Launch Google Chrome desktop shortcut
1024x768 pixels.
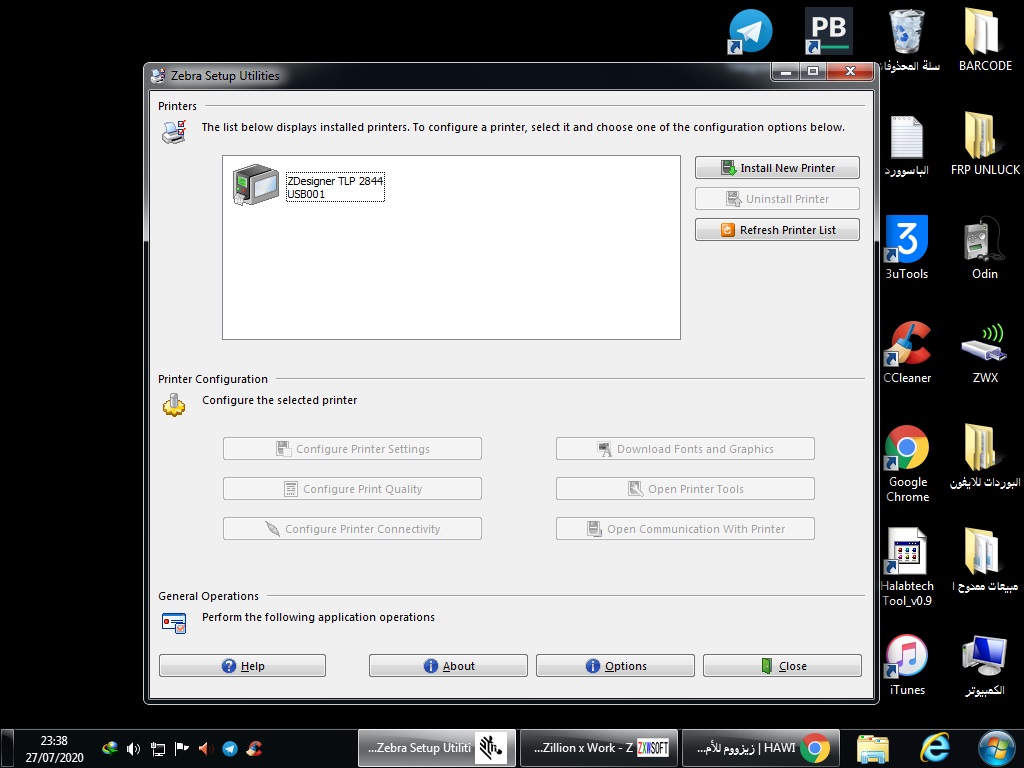pos(907,464)
